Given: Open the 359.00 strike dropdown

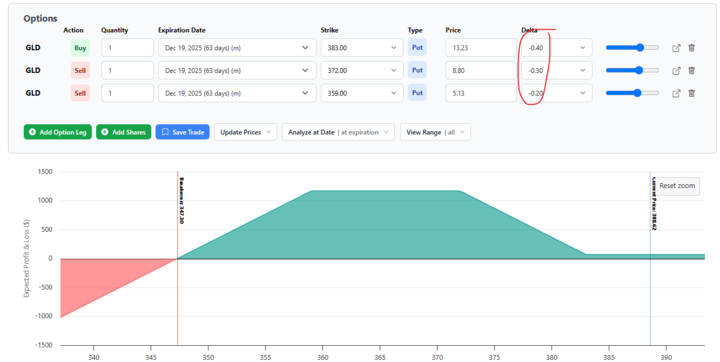Looking at the screenshot, I should coord(362,93).
